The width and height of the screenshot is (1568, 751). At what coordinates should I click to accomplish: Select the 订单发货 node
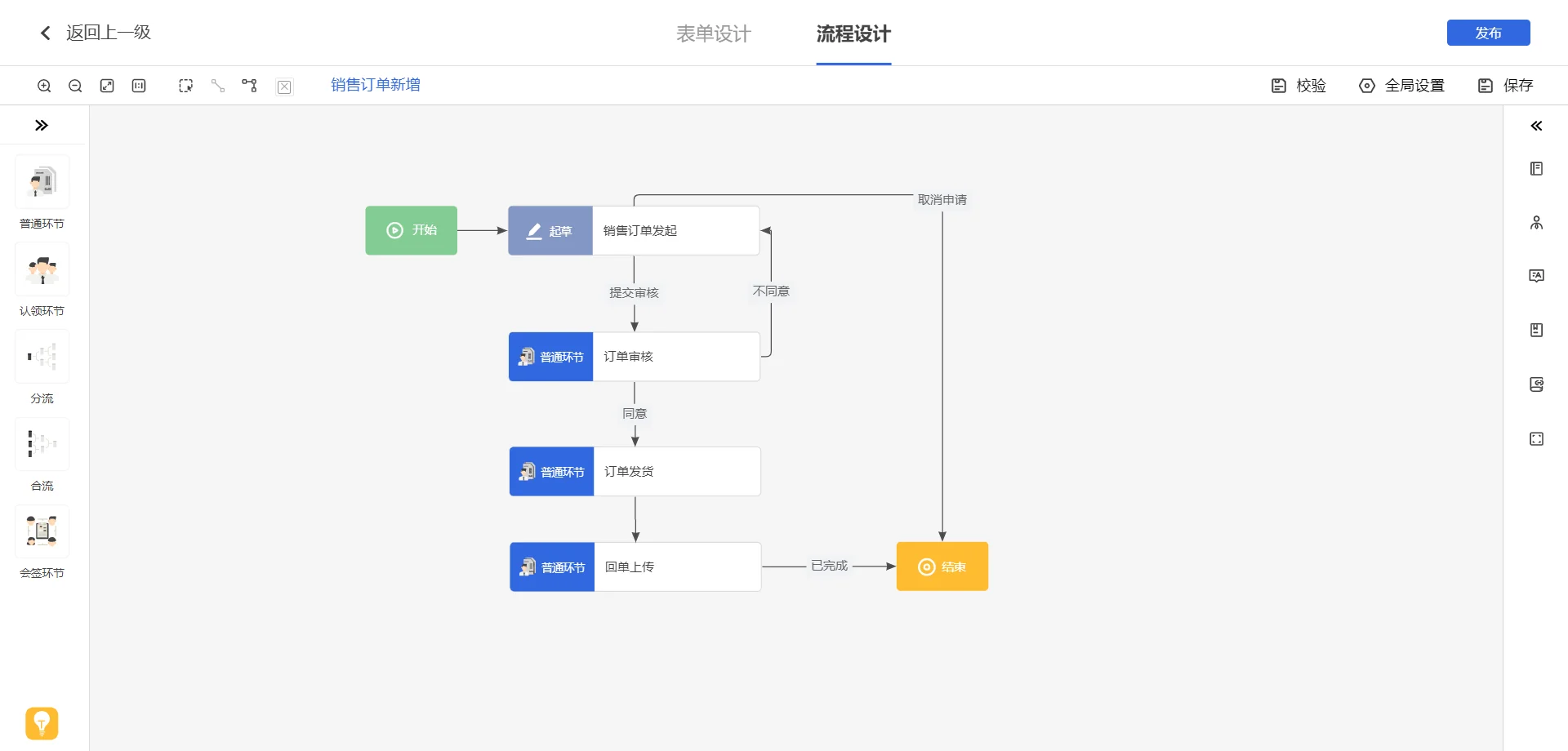635,471
